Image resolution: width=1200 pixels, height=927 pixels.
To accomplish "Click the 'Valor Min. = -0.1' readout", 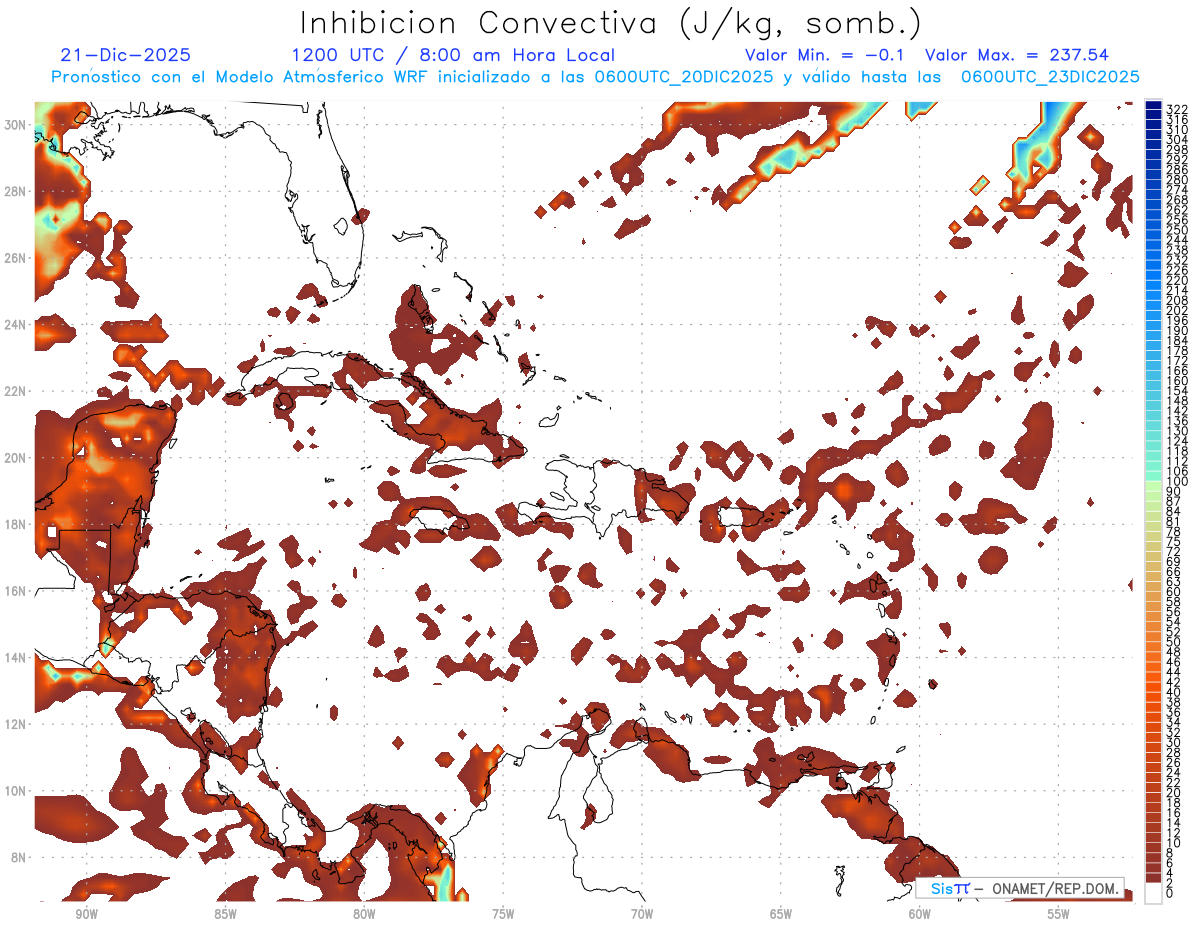I will [x=824, y=55].
